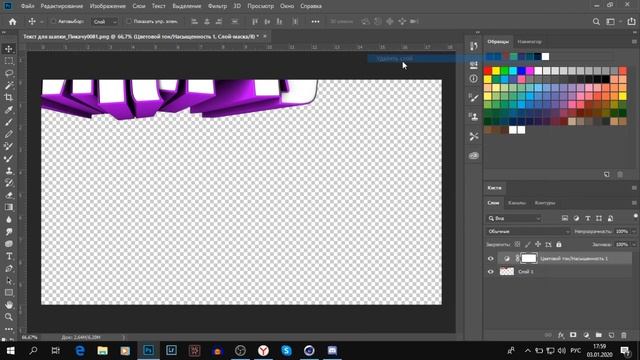Screen dimensions: 640x360
Task: Open the Edit Toolbar three-dots button
Action: pyautogui.click(x=9, y=329)
